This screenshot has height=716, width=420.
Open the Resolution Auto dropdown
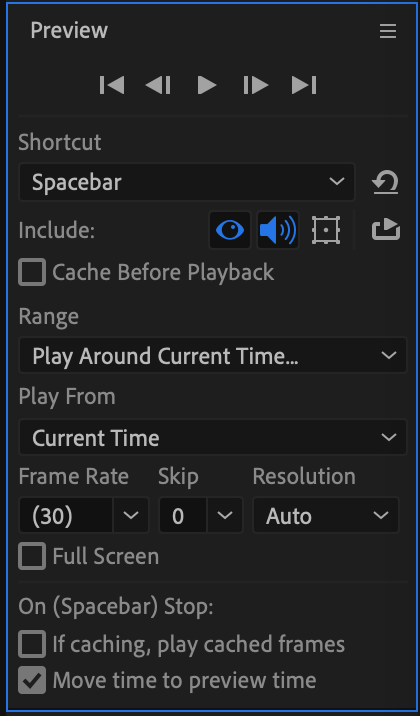[326, 516]
